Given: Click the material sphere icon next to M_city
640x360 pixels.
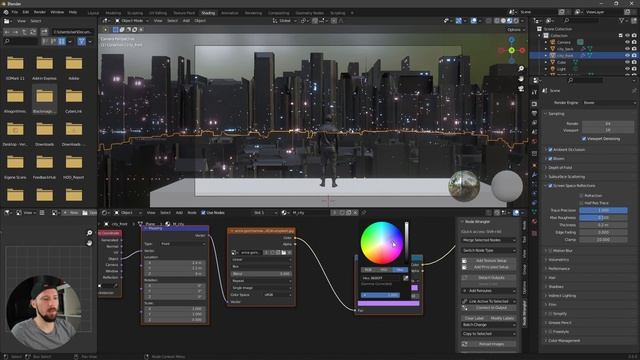Looking at the screenshot, I should click(284, 213).
